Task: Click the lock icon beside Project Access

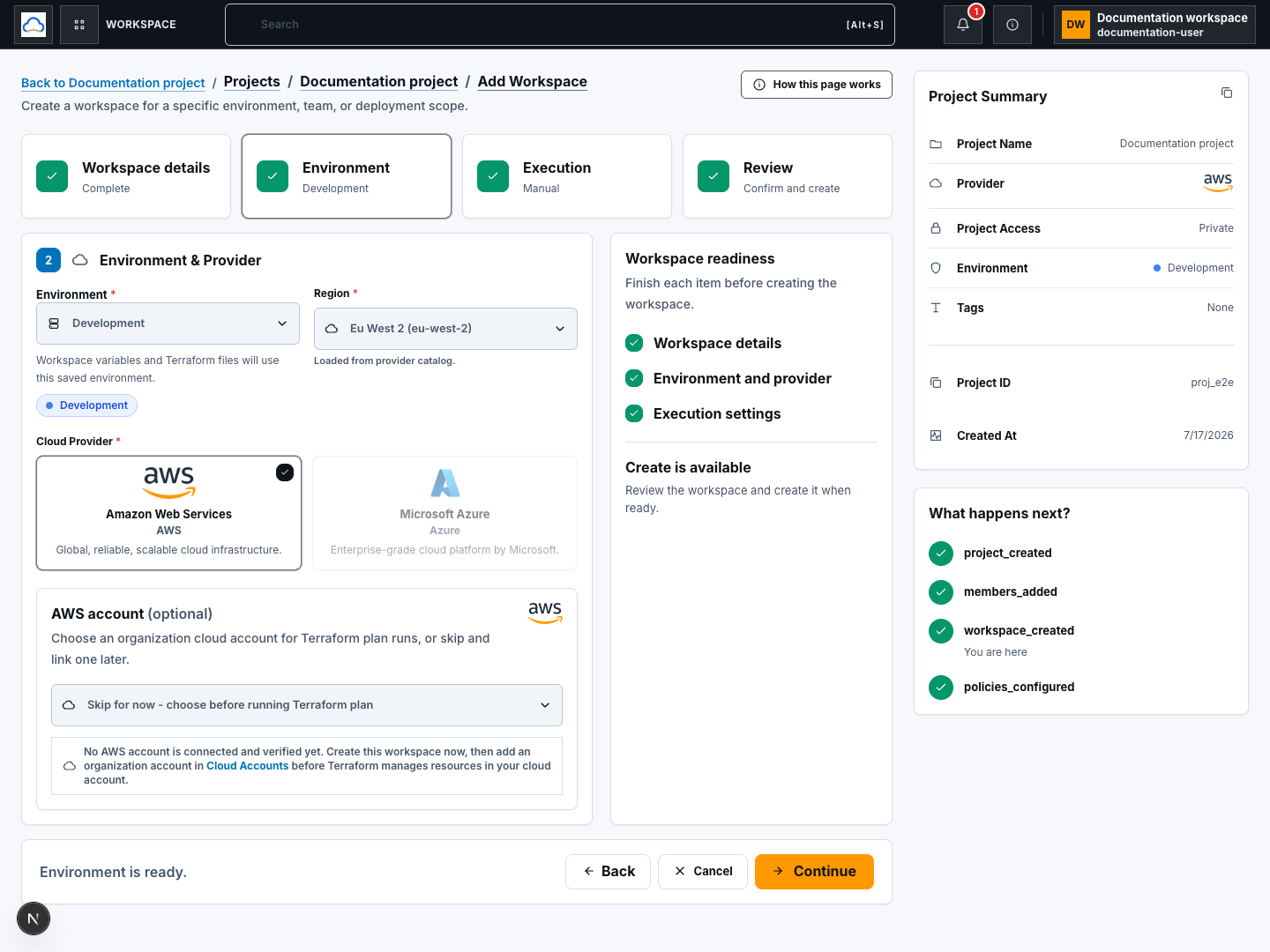Action: pyautogui.click(x=936, y=228)
